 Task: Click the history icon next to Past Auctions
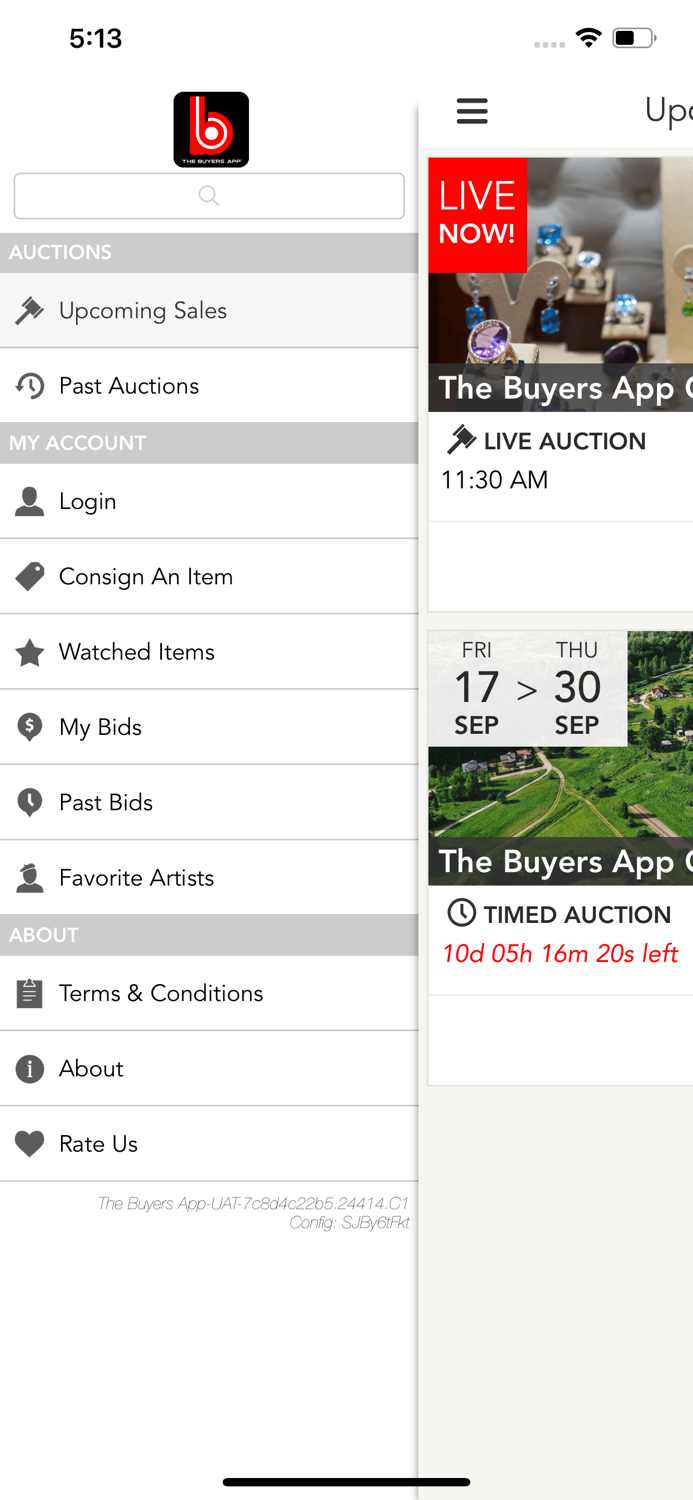click(30, 386)
